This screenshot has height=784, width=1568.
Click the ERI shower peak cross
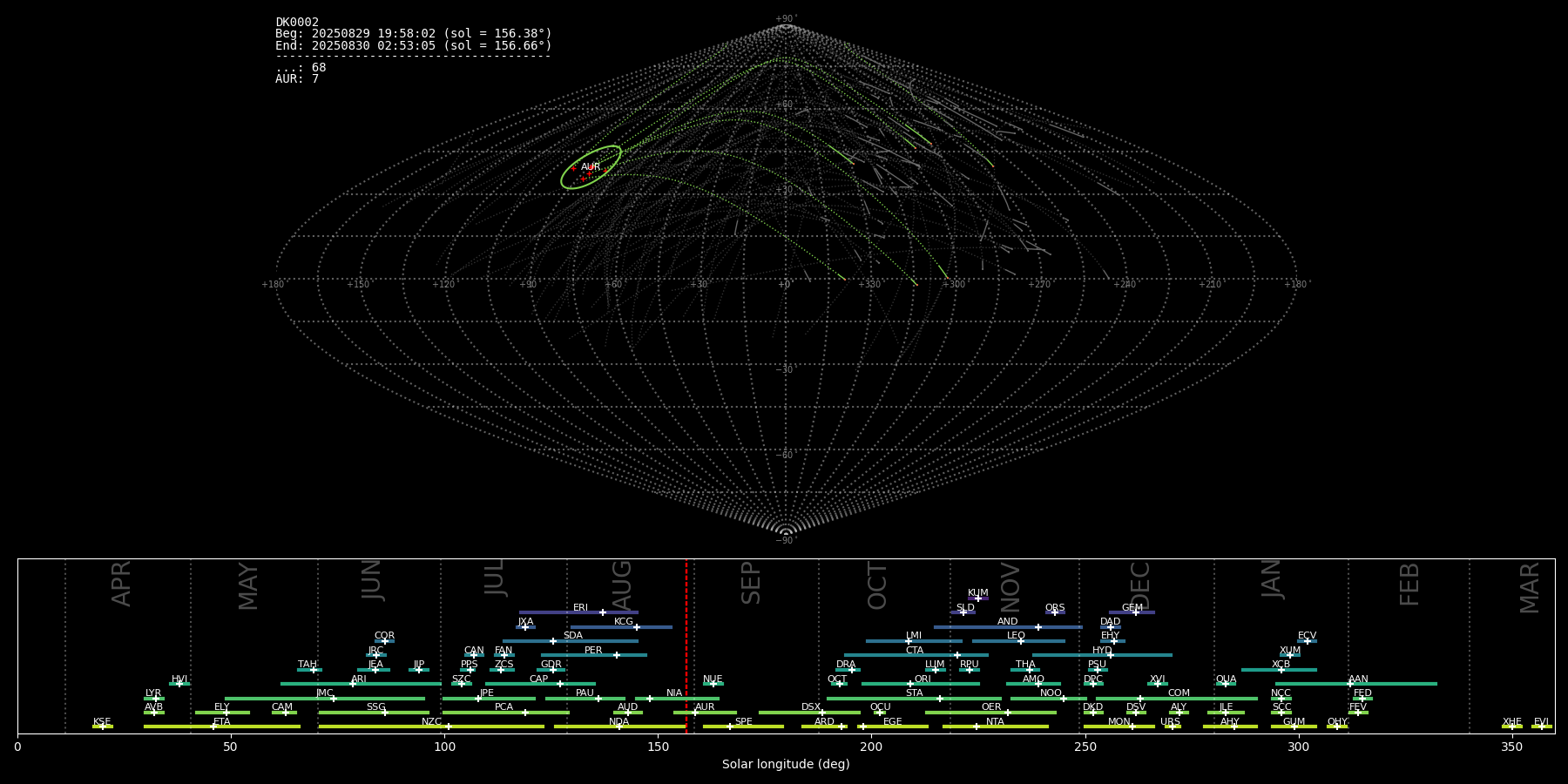click(603, 612)
